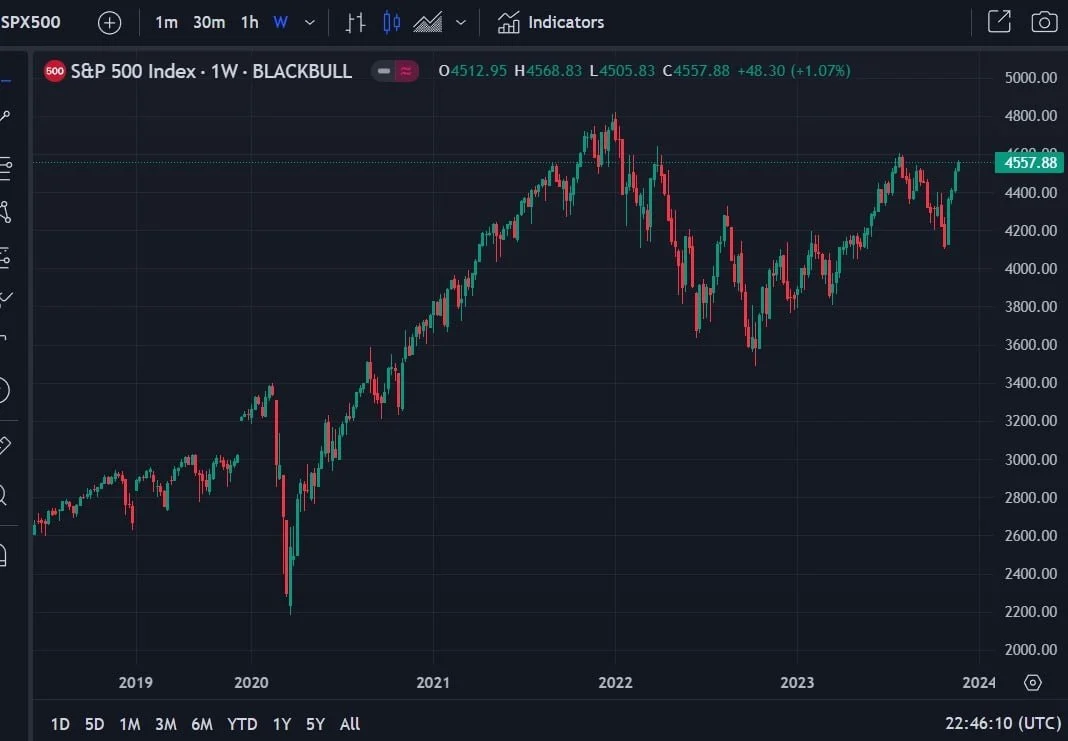
Task: Select the area chart style icon
Action: [428, 22]
